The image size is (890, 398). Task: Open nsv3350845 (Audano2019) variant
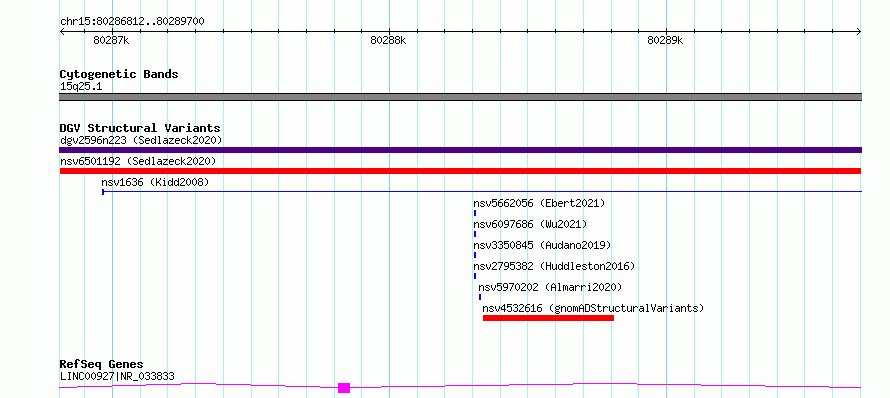click(x=542, y=245)
